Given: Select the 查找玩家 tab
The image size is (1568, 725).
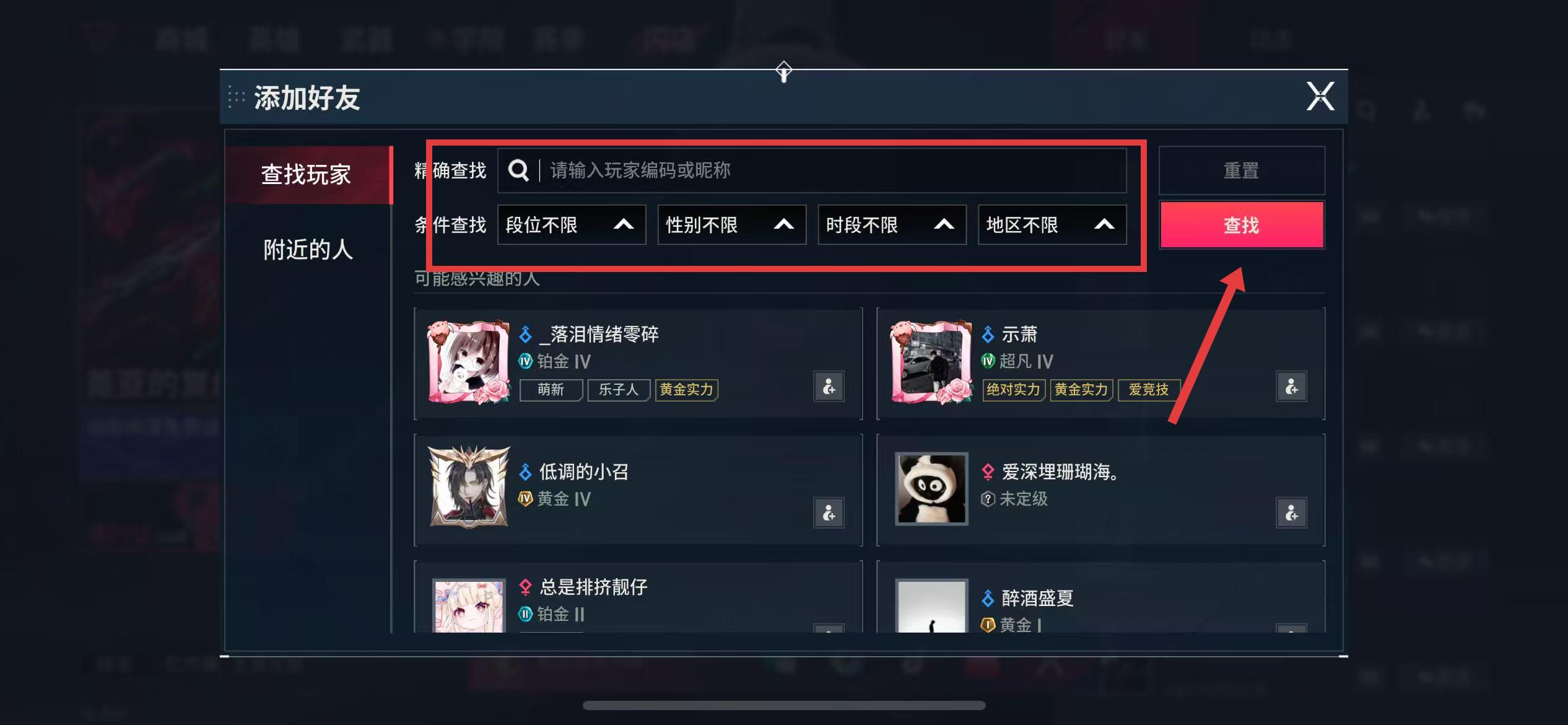Looking at the screenshot, I should [x=308, y=175].
